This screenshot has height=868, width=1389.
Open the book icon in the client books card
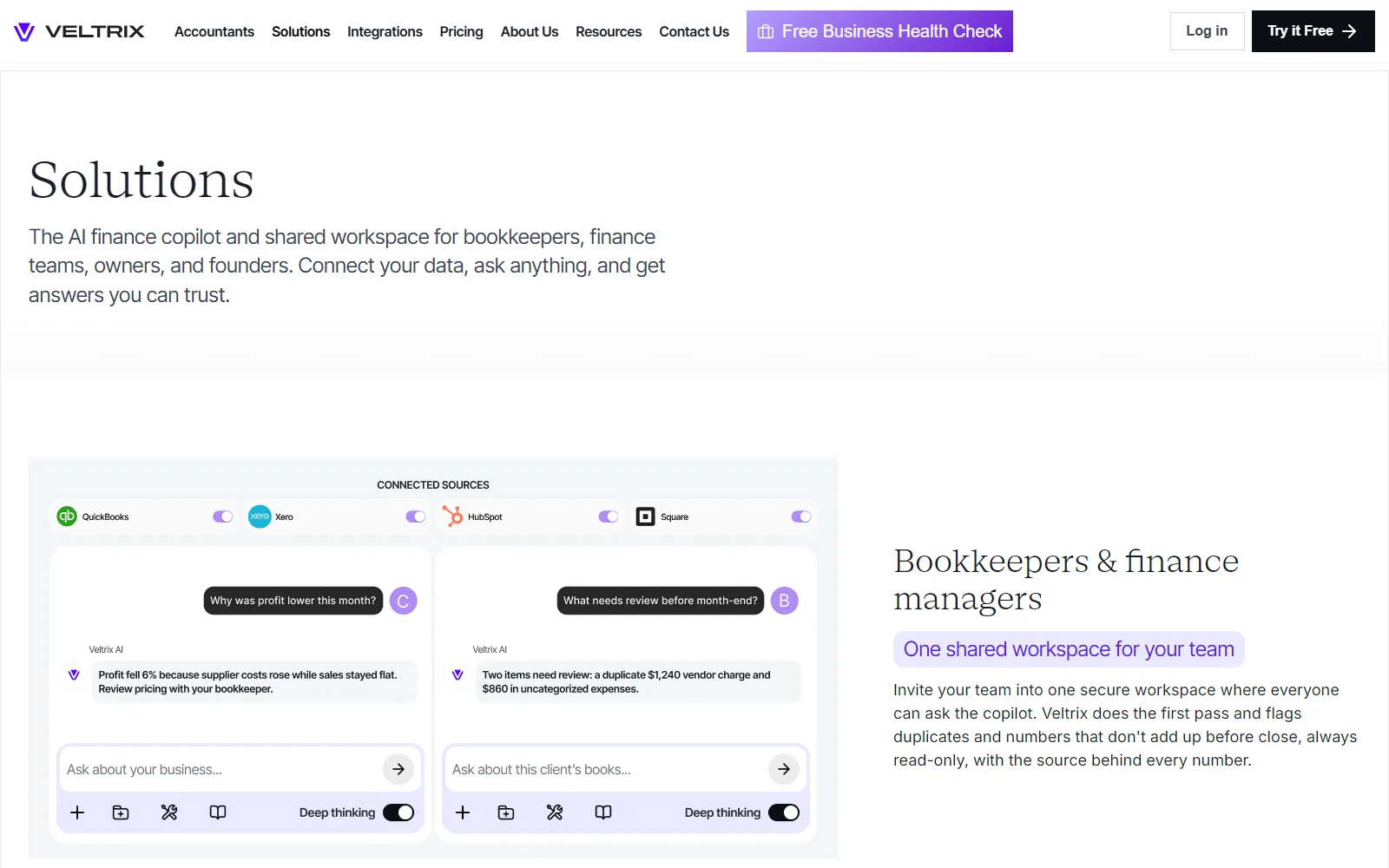pyautogui.click(x=603, y=812)
